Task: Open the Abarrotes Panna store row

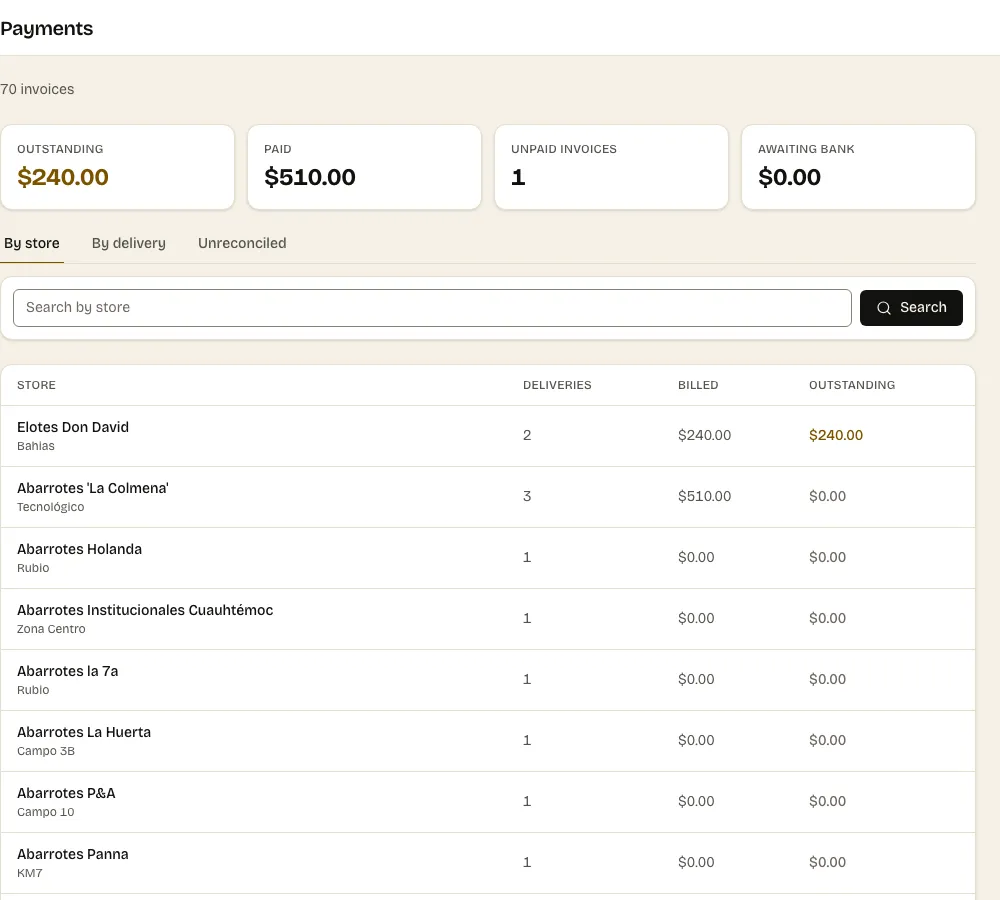Action: [x=488, y=863]
